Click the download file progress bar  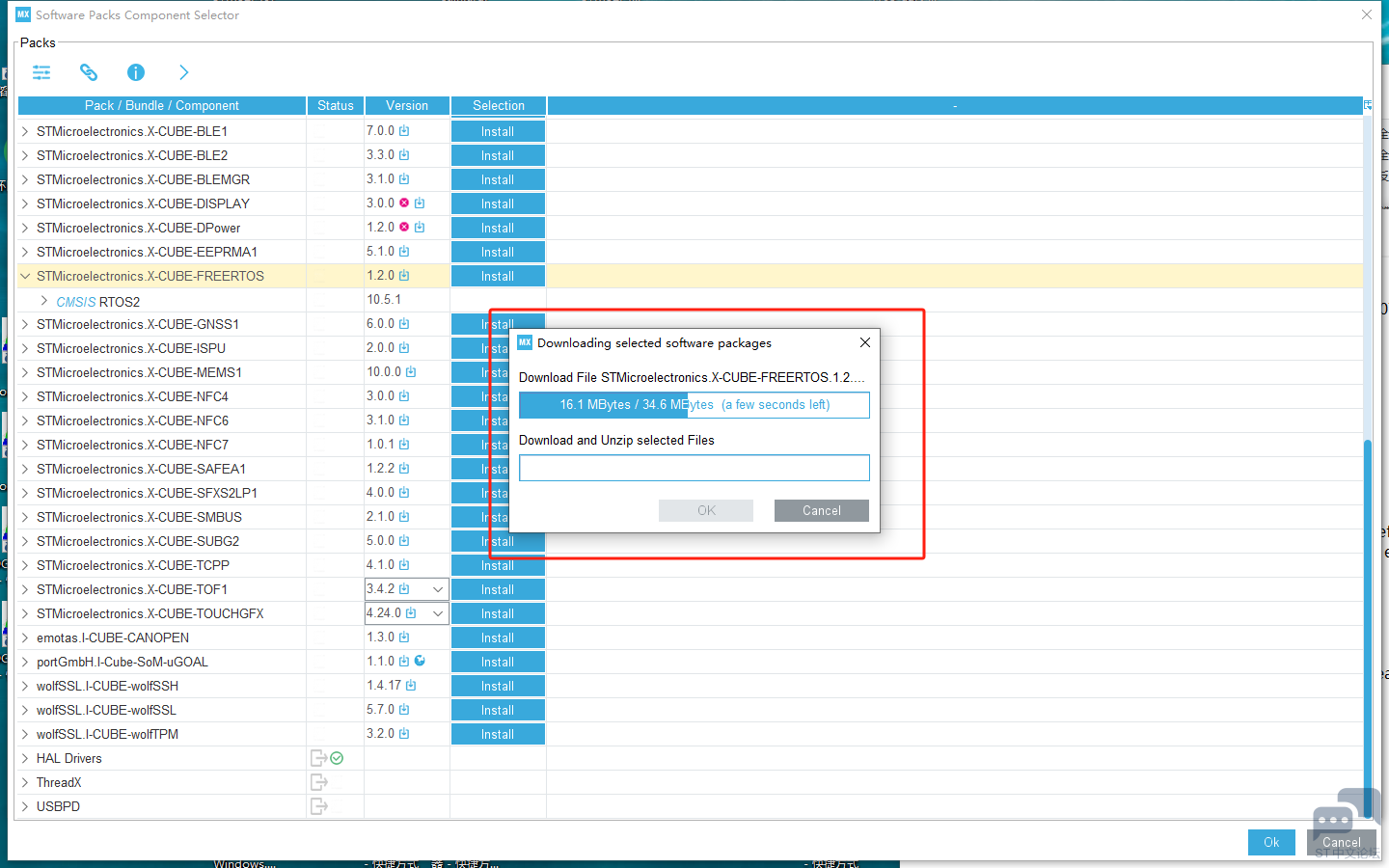tap(694, 405)
